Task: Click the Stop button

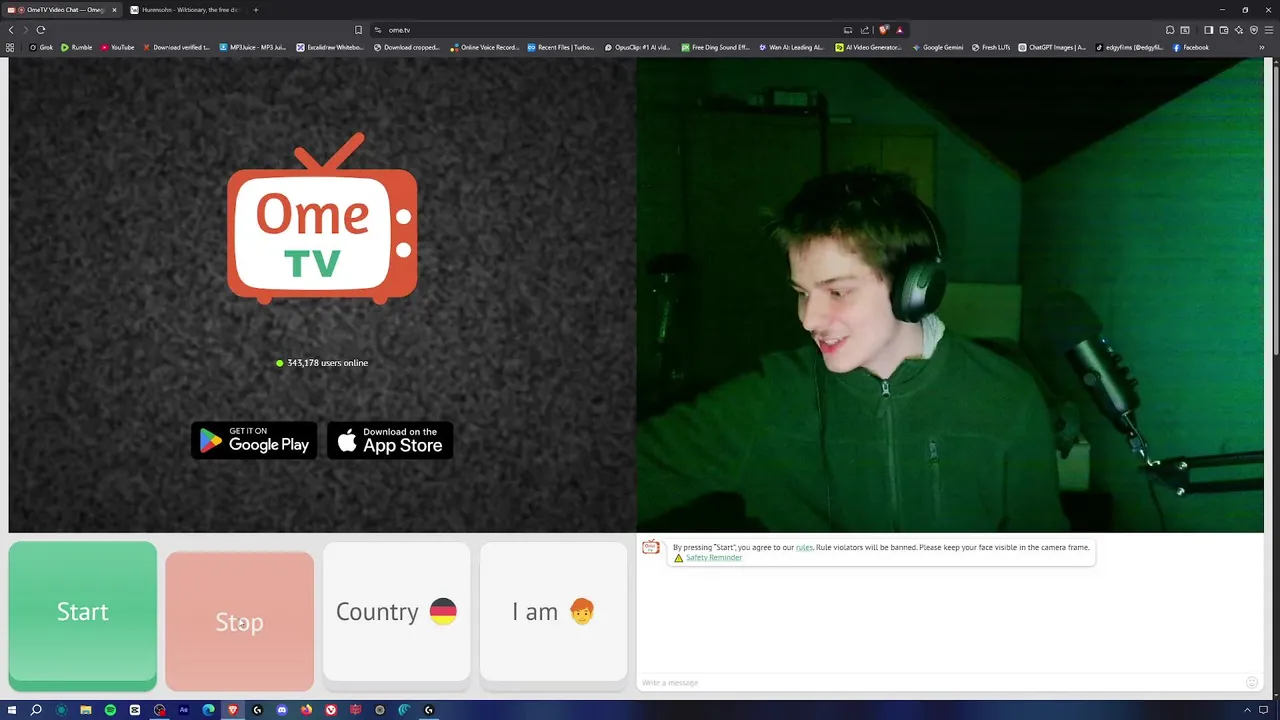Action: (x=239, y=621)
